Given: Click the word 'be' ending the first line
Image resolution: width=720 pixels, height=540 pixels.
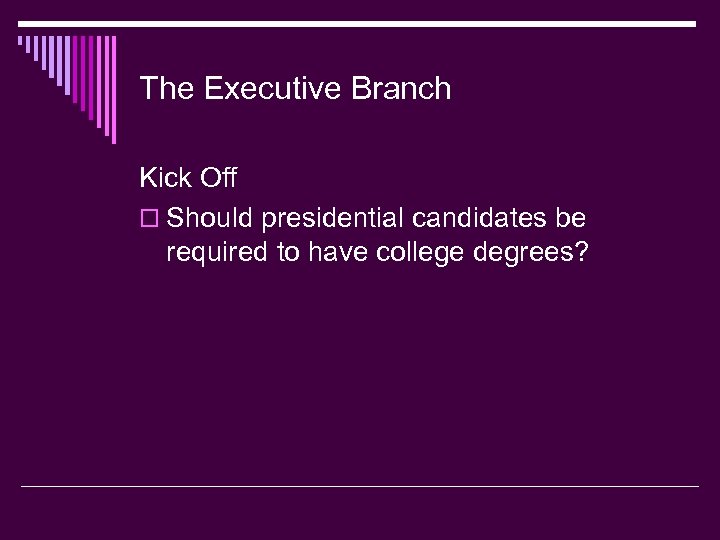Looking at the screenshot, I should (x=573, y=218).
